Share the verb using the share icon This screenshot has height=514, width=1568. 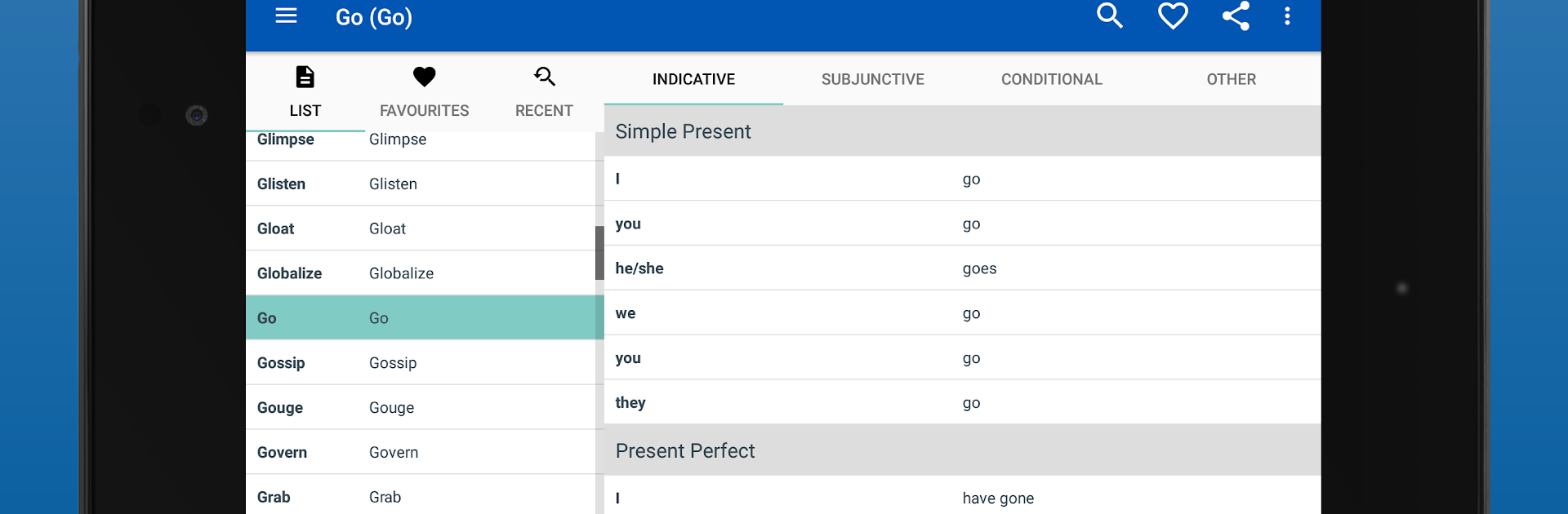pos(1236,16)
